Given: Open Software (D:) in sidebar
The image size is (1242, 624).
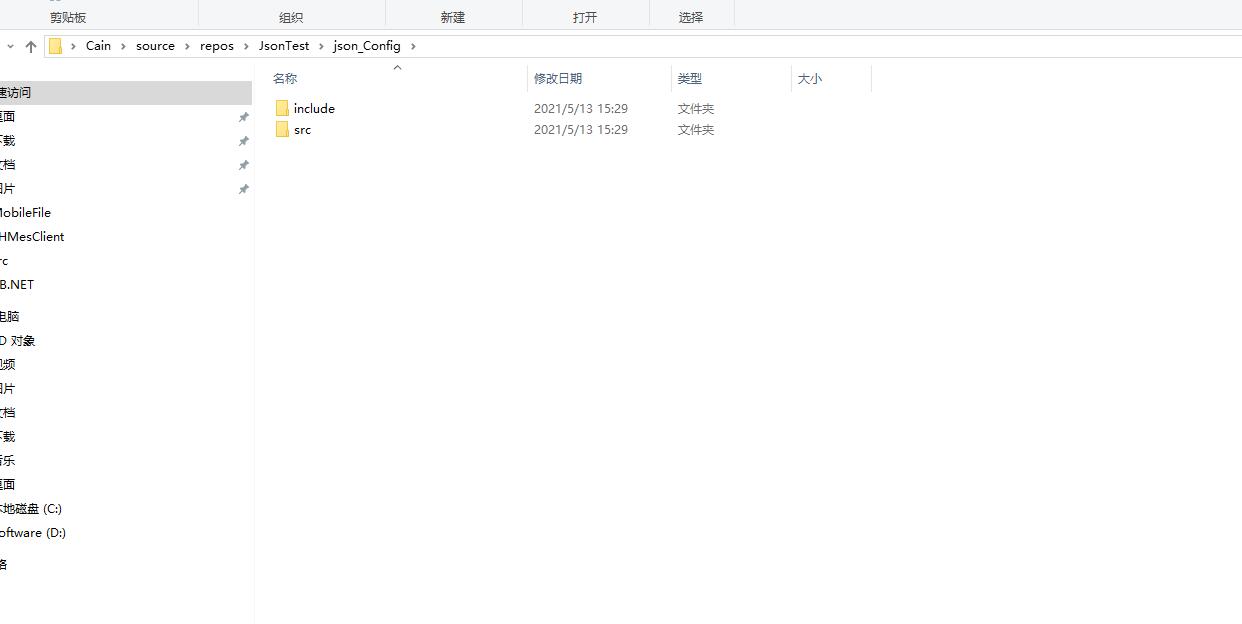Looking at the screenshot, I should (x=35, y=532).
